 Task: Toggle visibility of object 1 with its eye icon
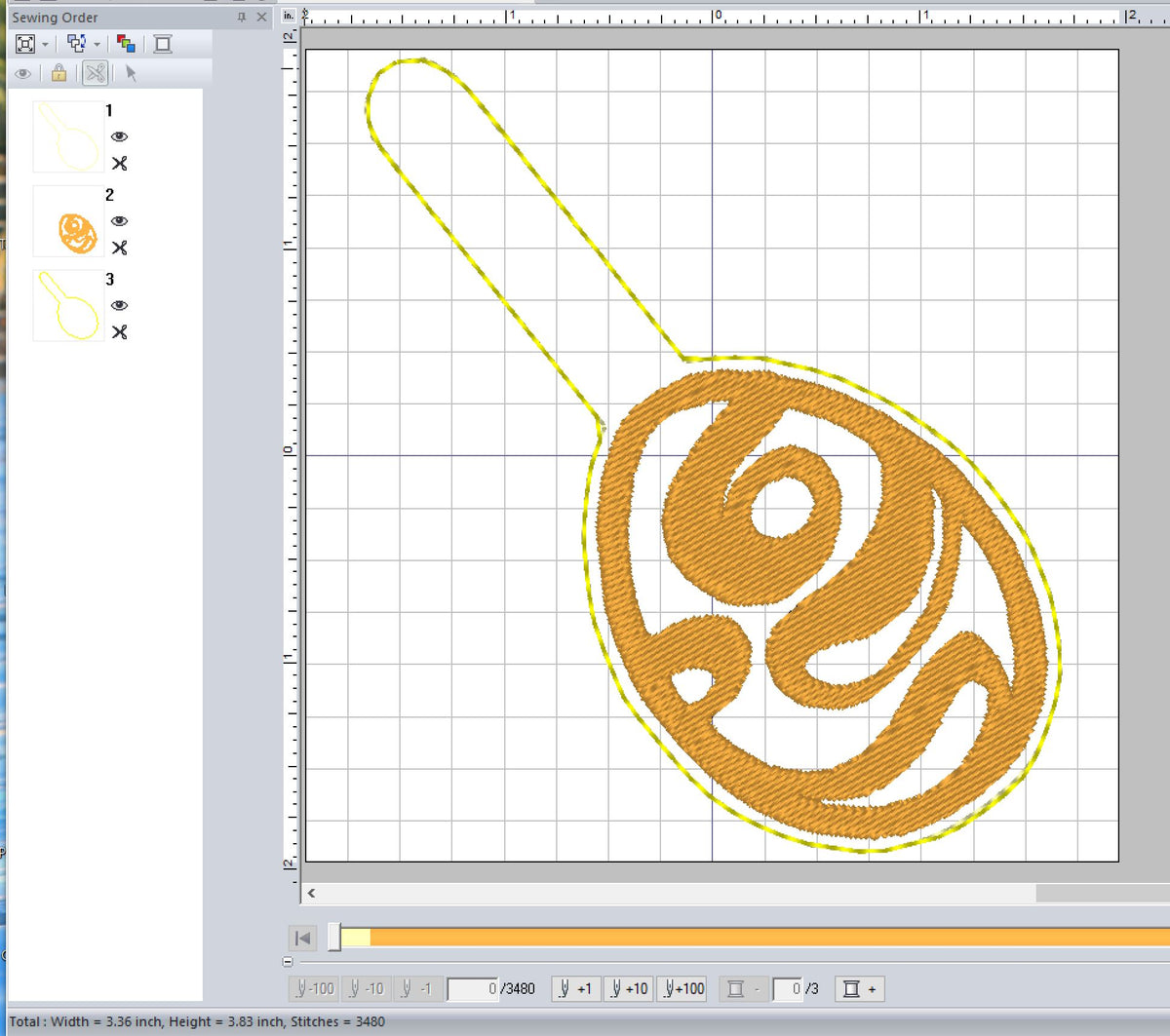[x=119, y=136]
